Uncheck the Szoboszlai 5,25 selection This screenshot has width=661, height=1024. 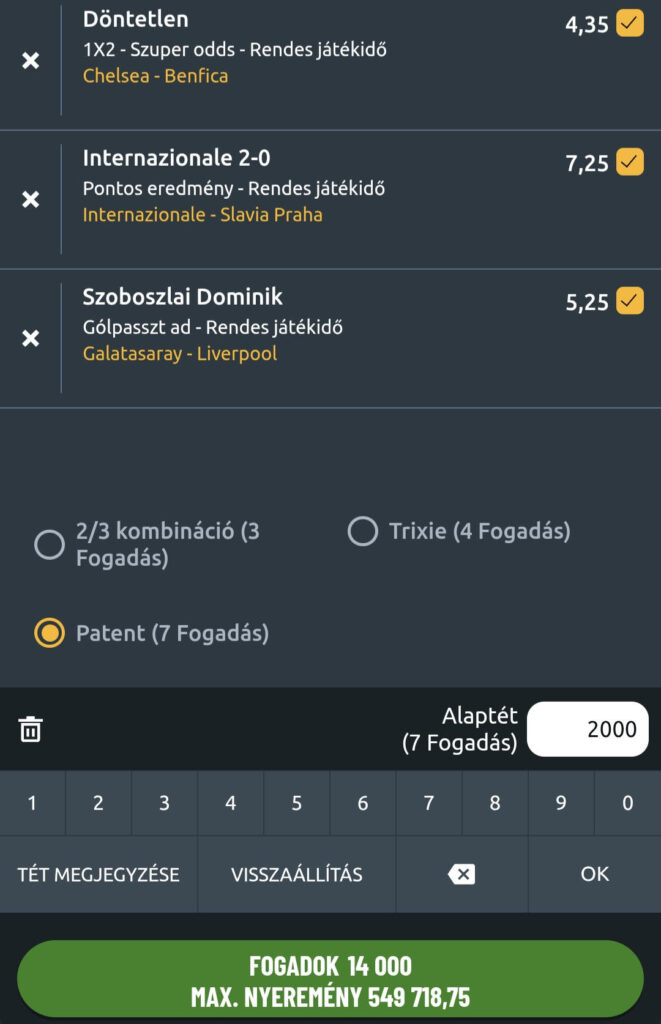pos(630,300)
